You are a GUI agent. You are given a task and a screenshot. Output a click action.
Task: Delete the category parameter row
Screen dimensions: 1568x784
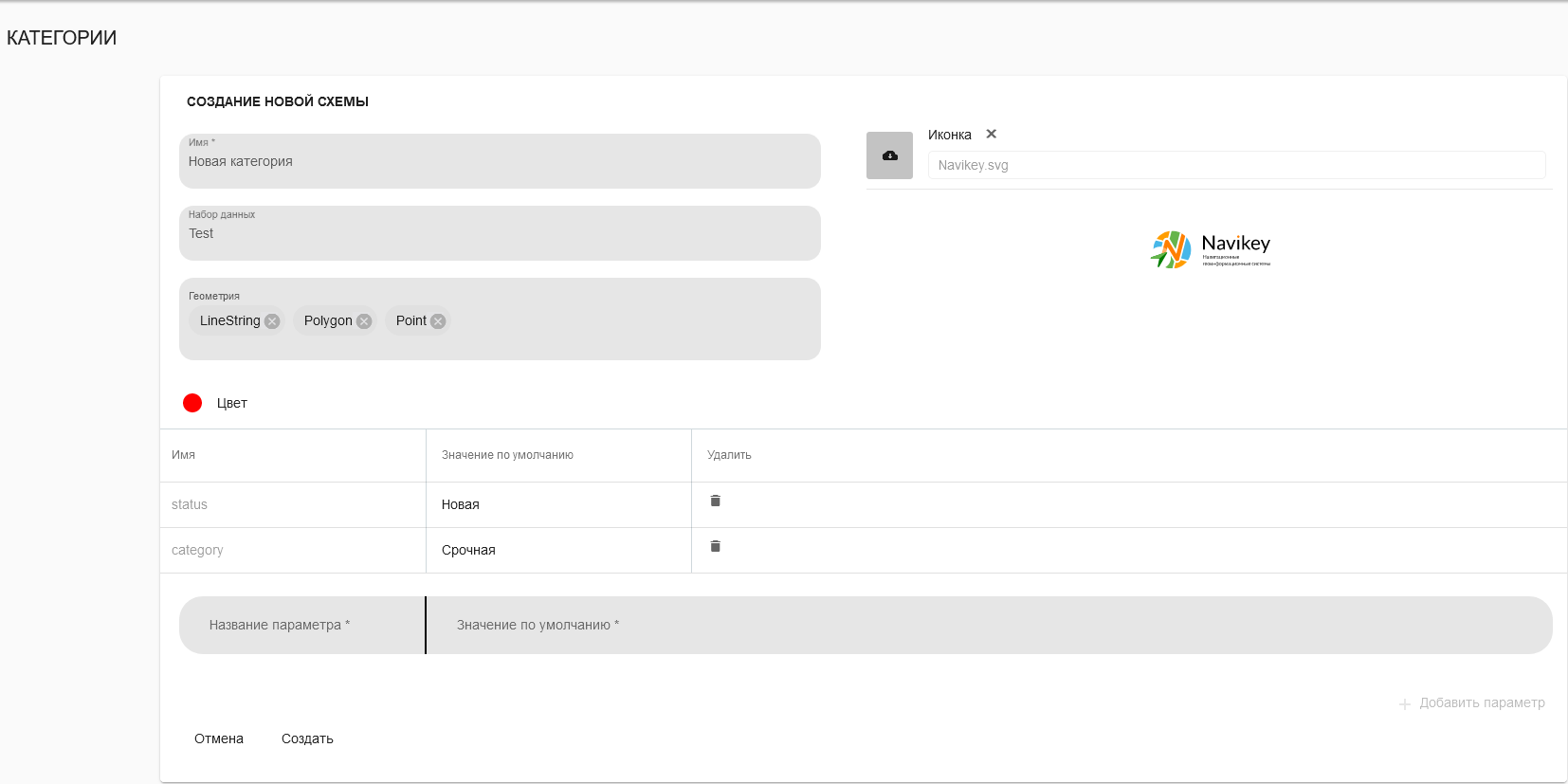tap(716, 546)
